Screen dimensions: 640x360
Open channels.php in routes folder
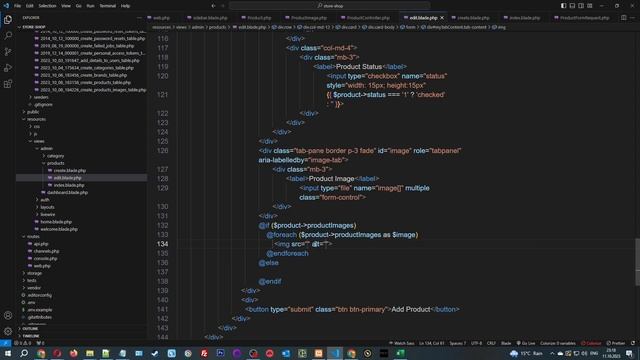[46, 251]
